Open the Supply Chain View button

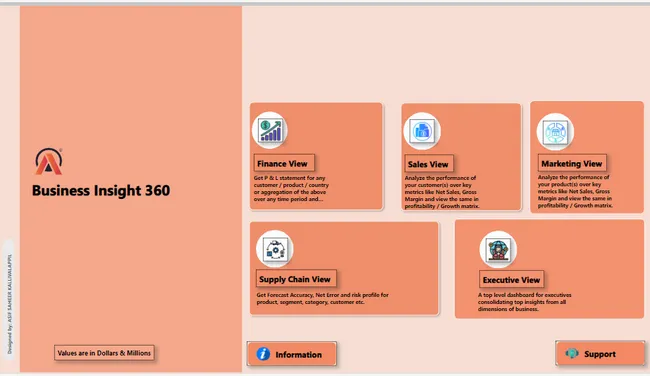(296, 279)
